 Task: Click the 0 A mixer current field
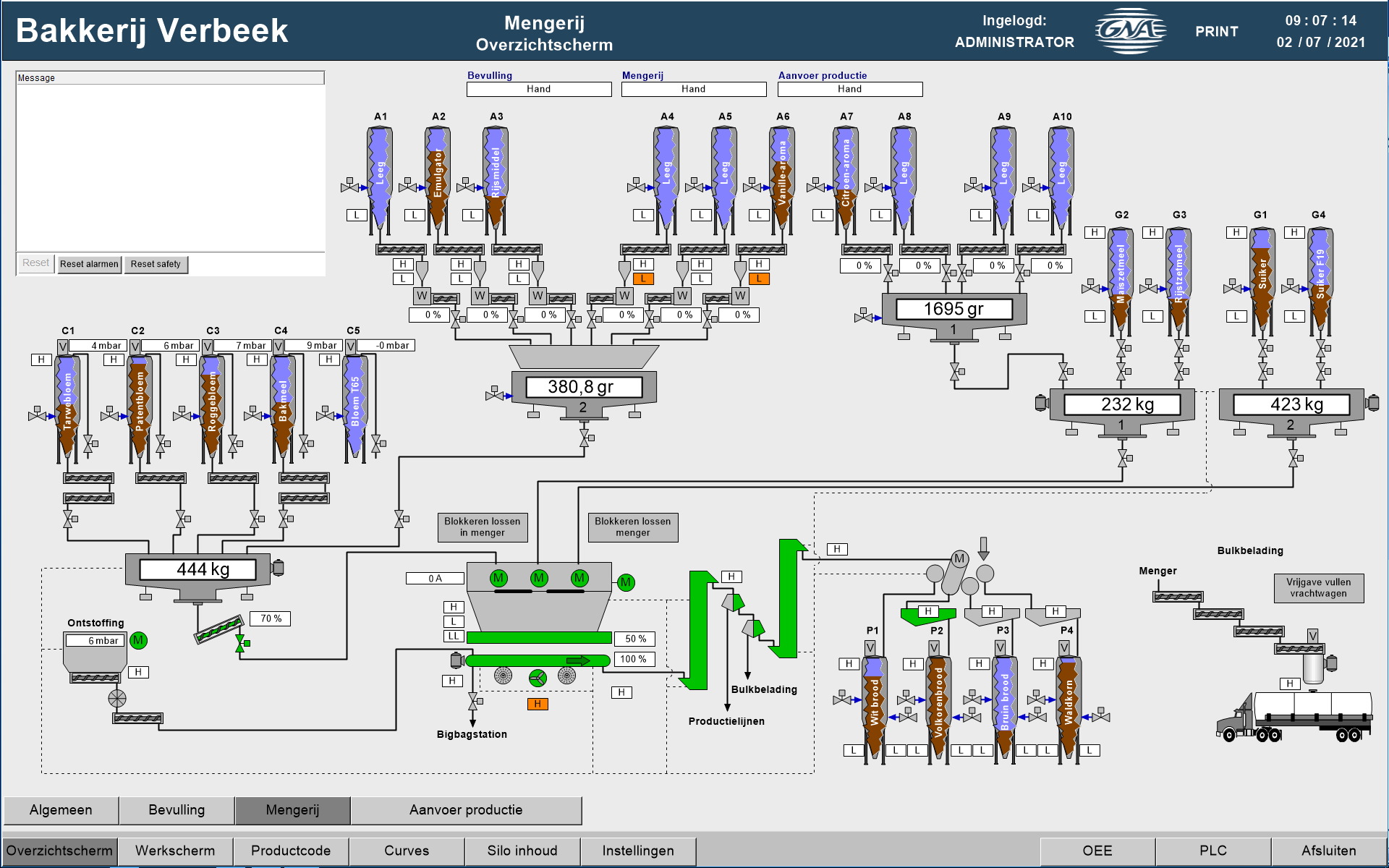[435, 579]
